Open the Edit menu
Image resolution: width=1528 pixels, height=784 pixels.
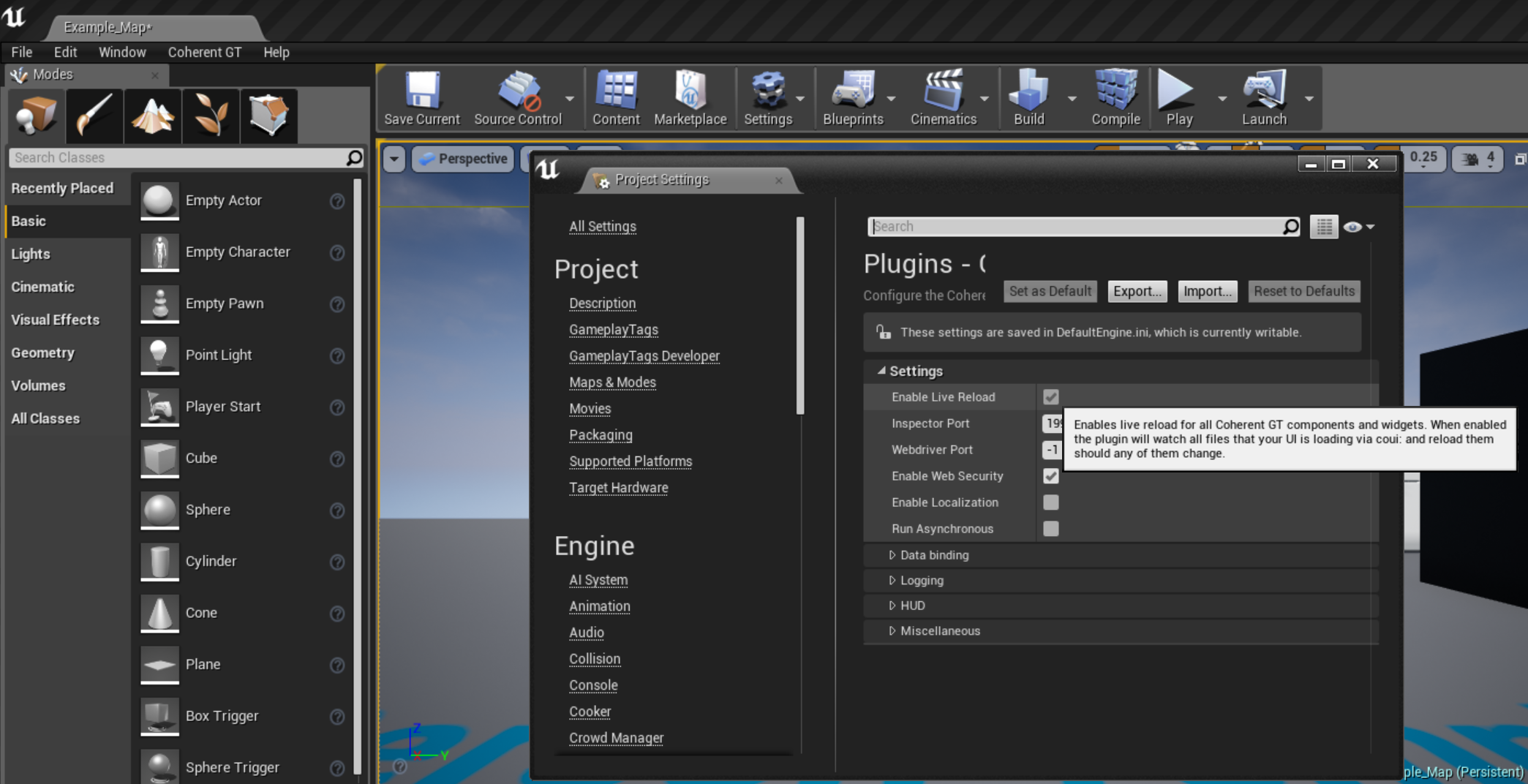tap(65, 52)
